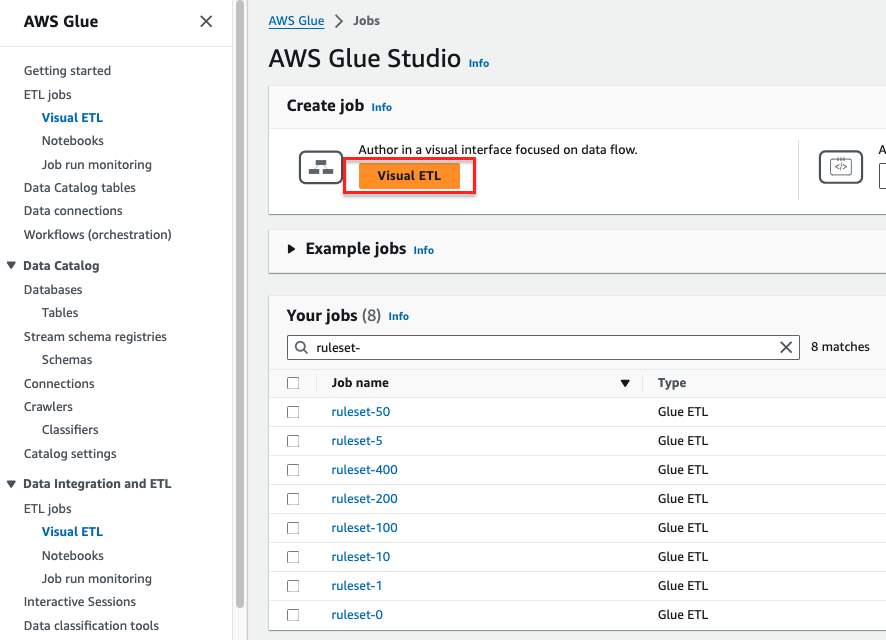
Task: Click the script editor code icon
Action: (840, 167)
